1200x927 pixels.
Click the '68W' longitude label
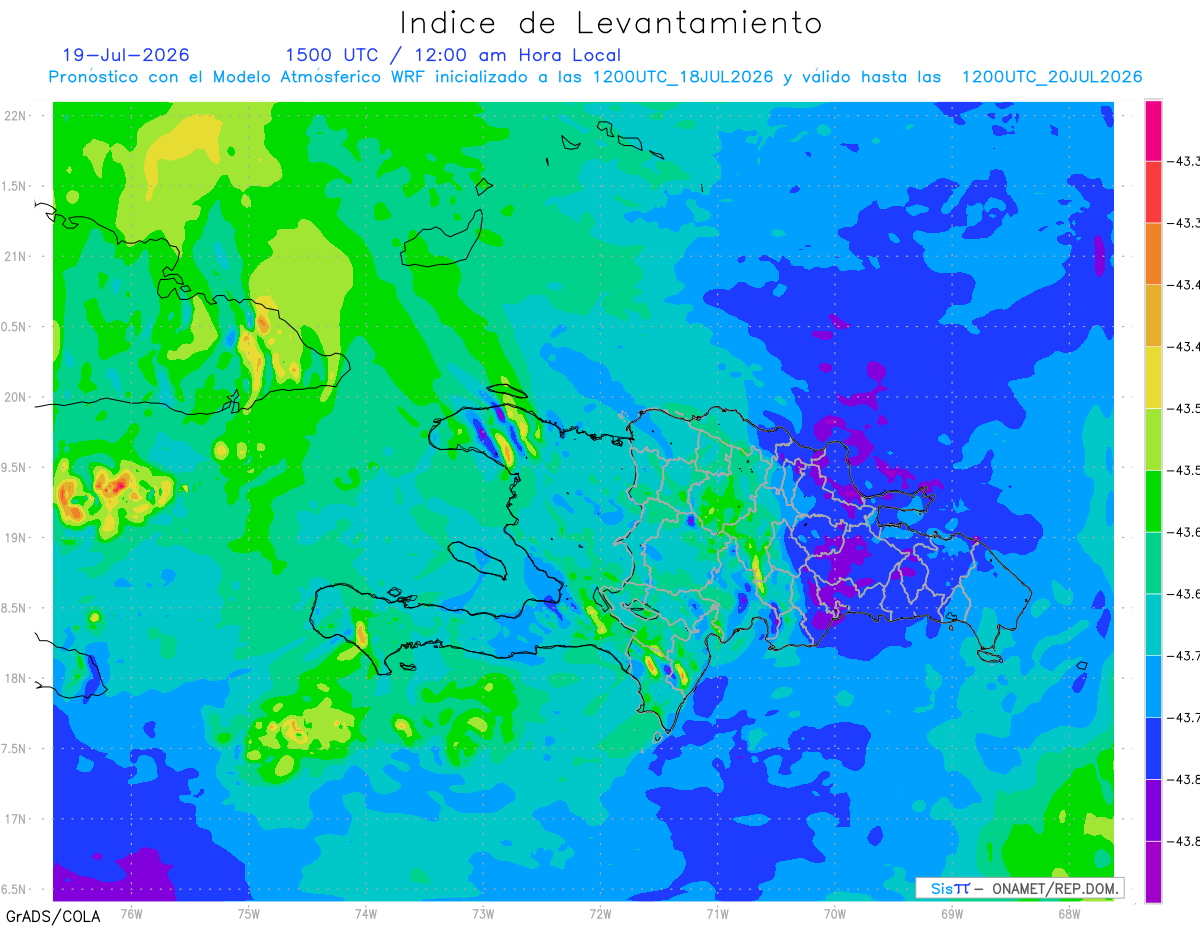pos(1069,912)
